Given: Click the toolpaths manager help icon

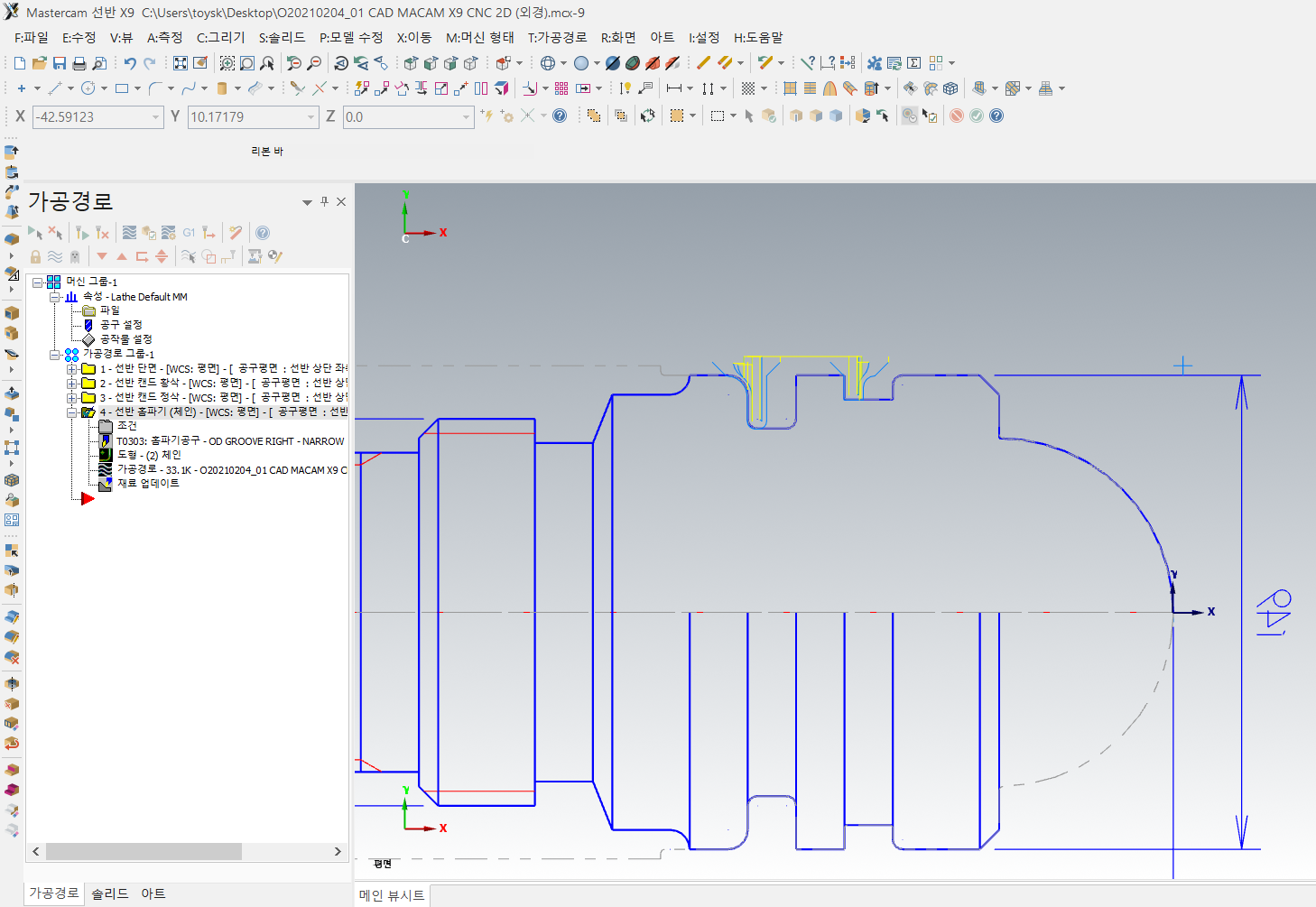Looking at the screenshot, I should point(263,233).
